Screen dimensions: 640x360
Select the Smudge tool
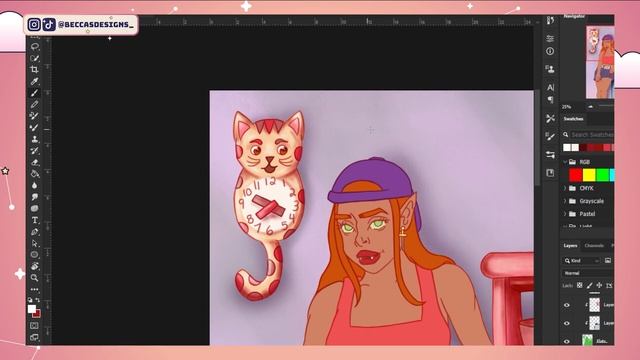[35, 197]
